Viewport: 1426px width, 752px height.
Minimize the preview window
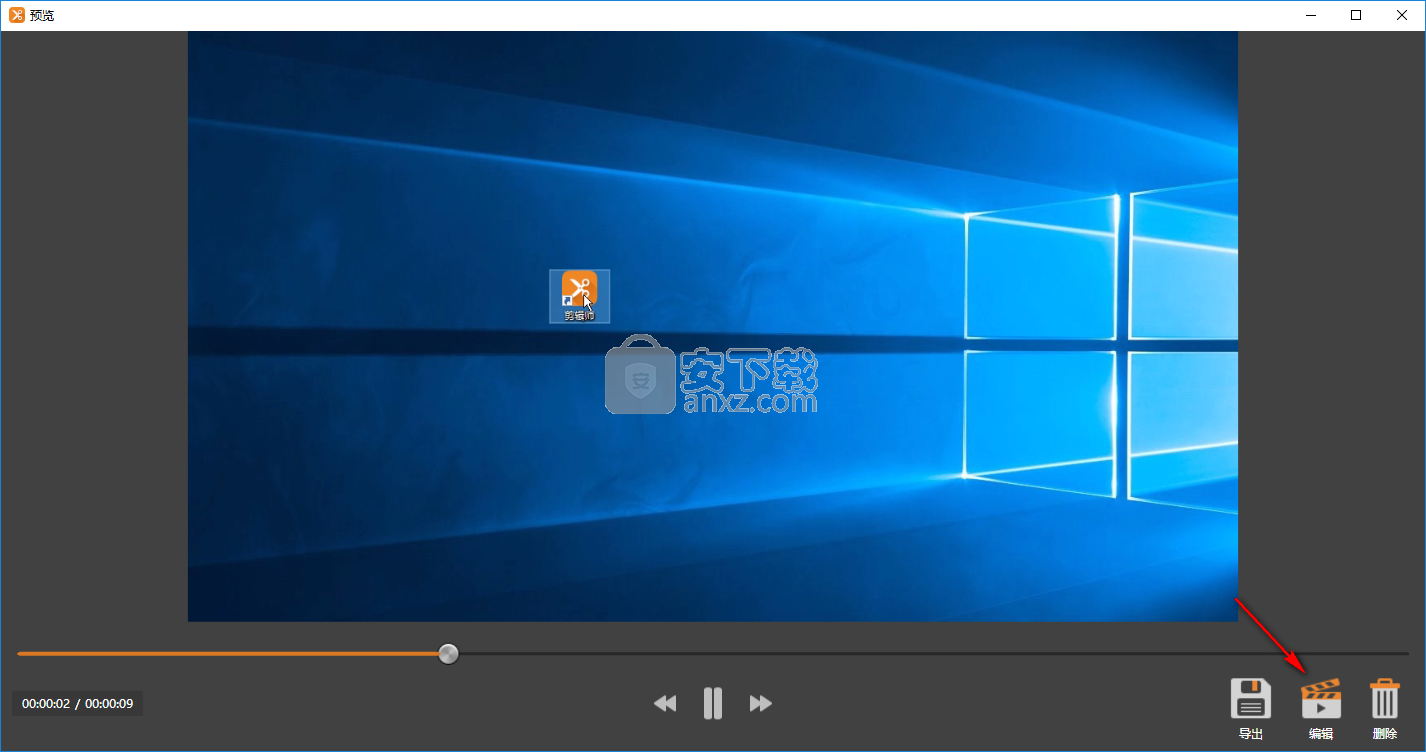click(x=1310, y=15)
